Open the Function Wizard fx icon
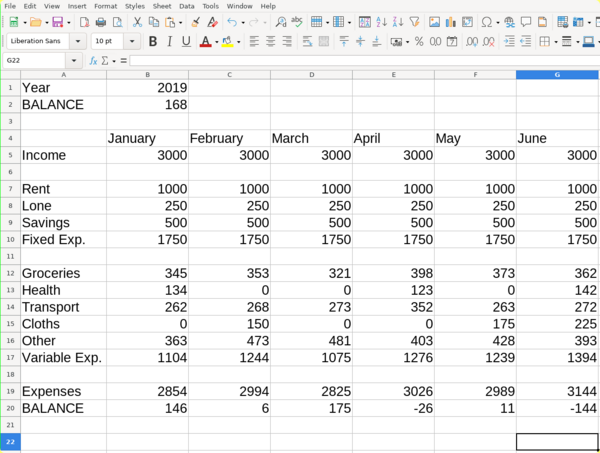600x453 pixels. (x=93, y=61)
